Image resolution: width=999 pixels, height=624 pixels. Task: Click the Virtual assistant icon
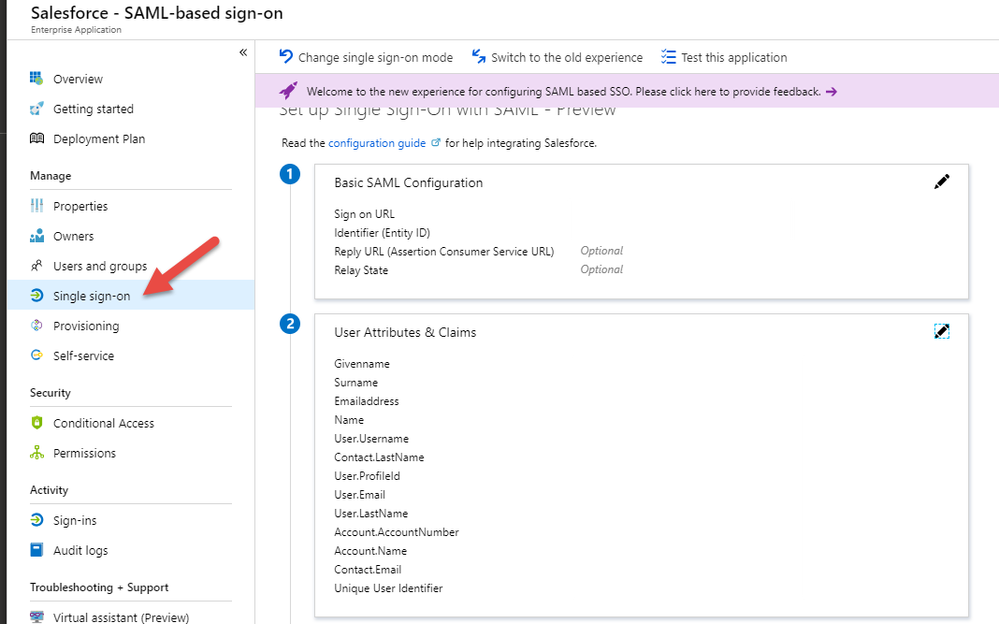pos(36,617)
